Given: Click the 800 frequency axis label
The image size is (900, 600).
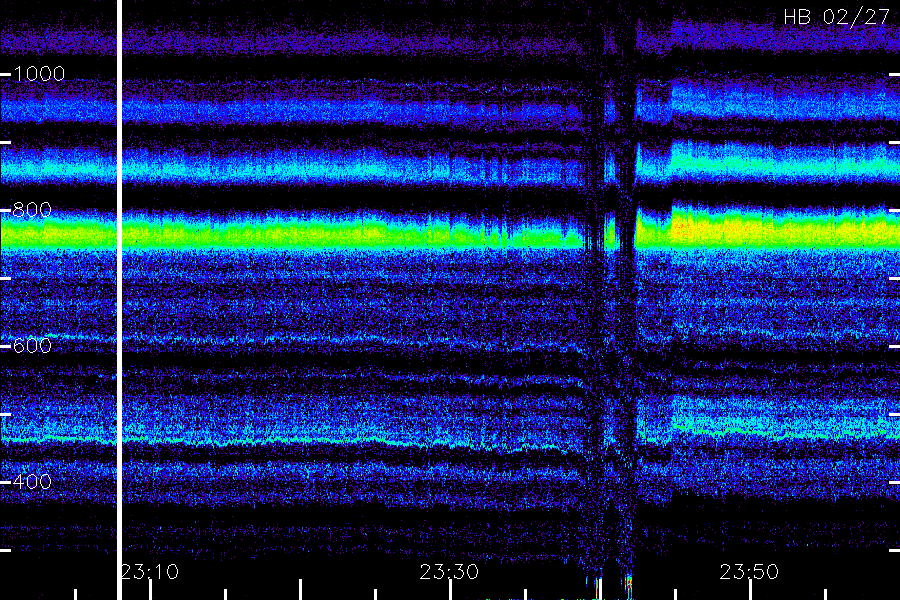Looking at the screenshot, I should click(x=32, y=210).
